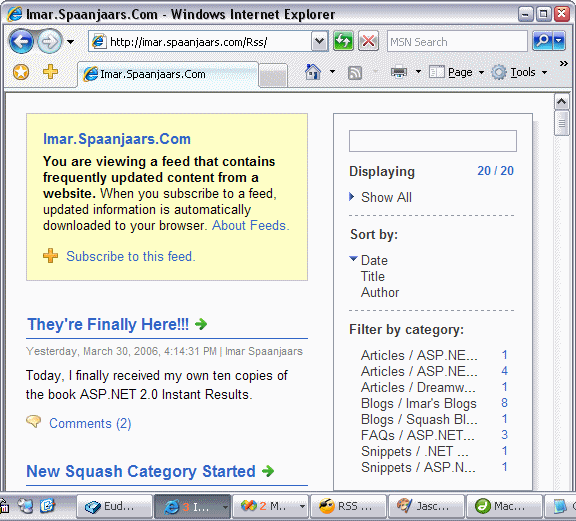576x521 pixels.
Task: Go forward with the Forward arrow button
Action: (x=50, y=42)
